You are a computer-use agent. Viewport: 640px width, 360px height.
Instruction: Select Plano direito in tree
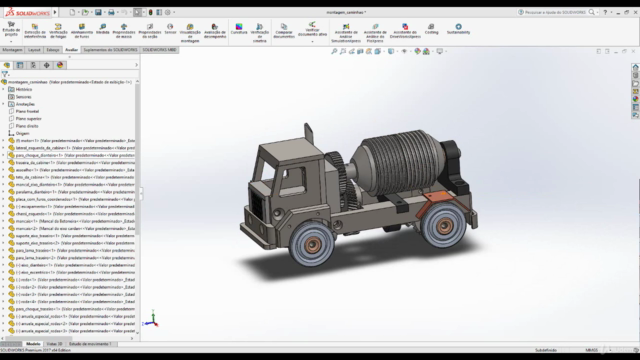[x=27, y=126]
